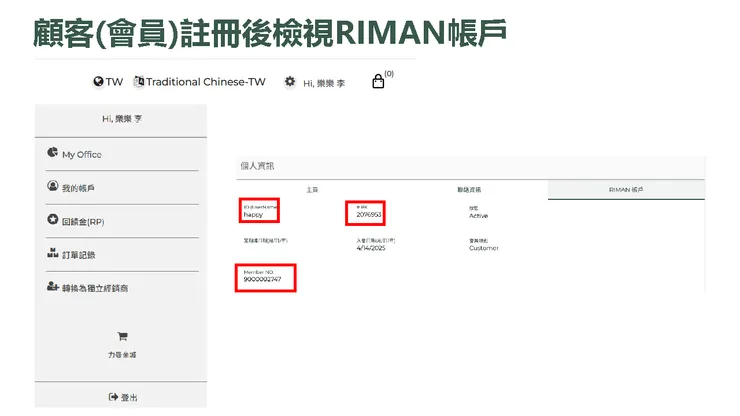Open 回饋金(RP) in the sidebar
The image size is (740, 416).
pyautogui.click(x=83, y=221)
